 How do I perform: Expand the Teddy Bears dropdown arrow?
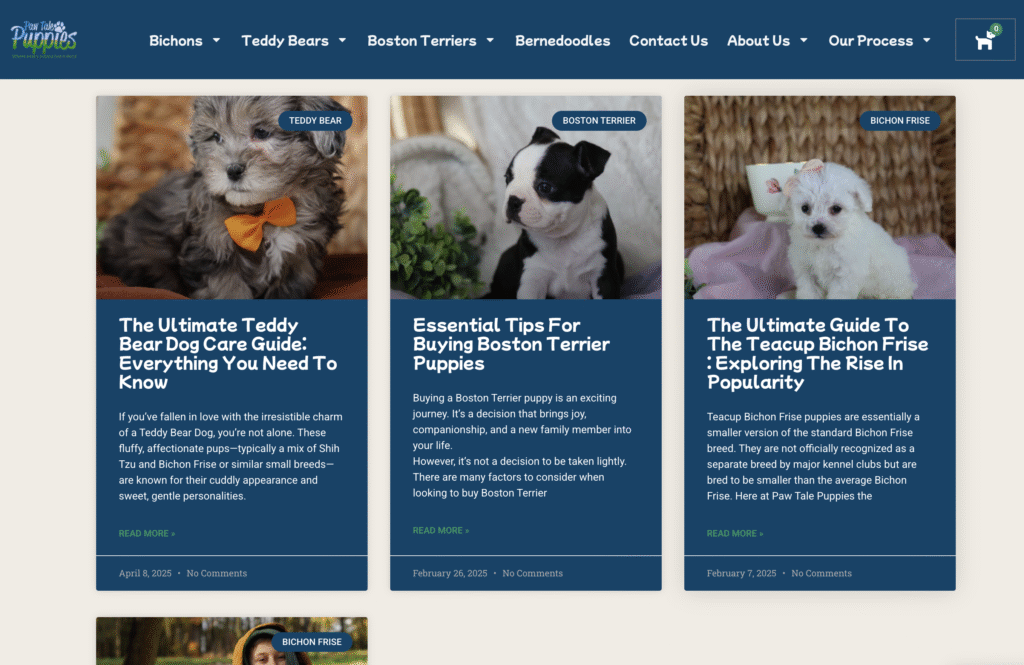pyautogui.click(x=342, y=41)
